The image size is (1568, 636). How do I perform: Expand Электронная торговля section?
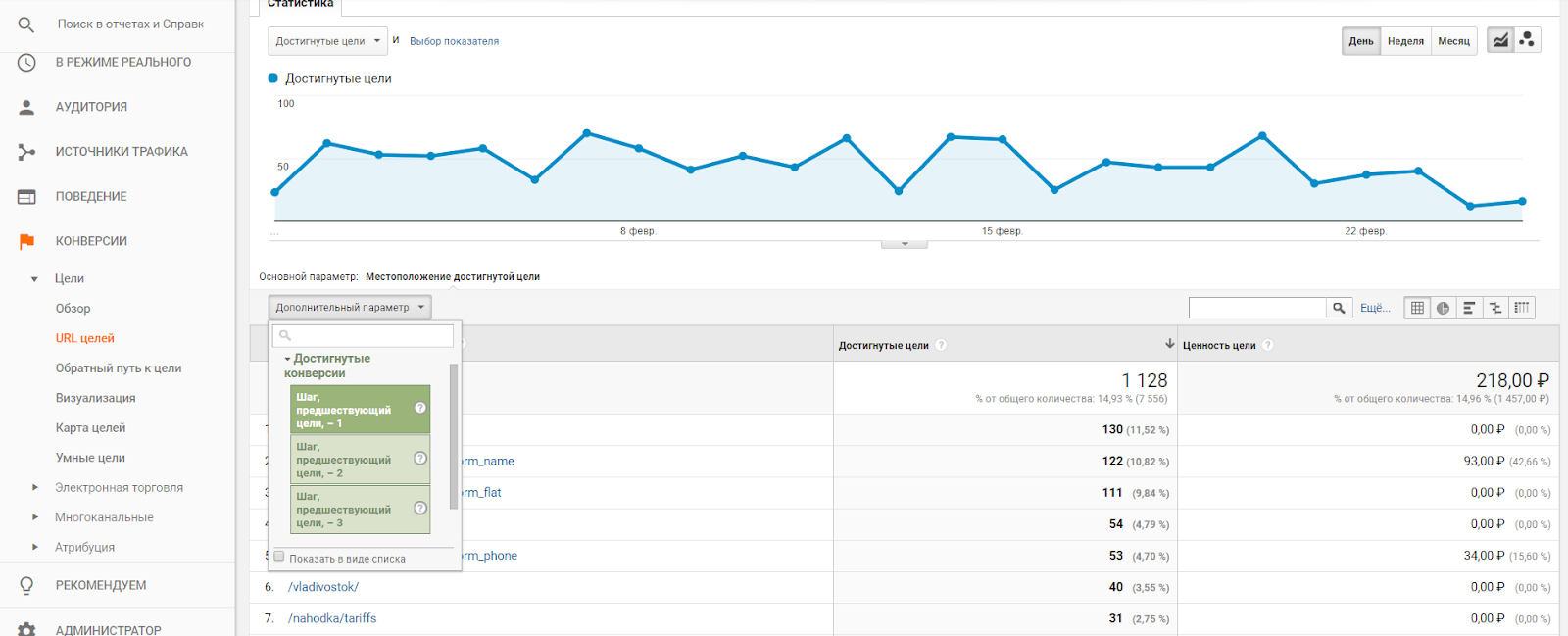[x=35, y=487]
